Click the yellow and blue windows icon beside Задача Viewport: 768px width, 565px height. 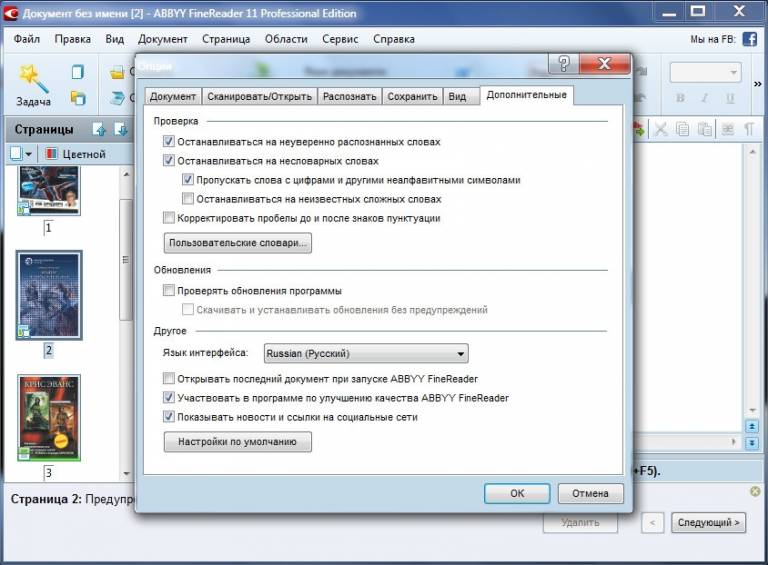(77, 98)
